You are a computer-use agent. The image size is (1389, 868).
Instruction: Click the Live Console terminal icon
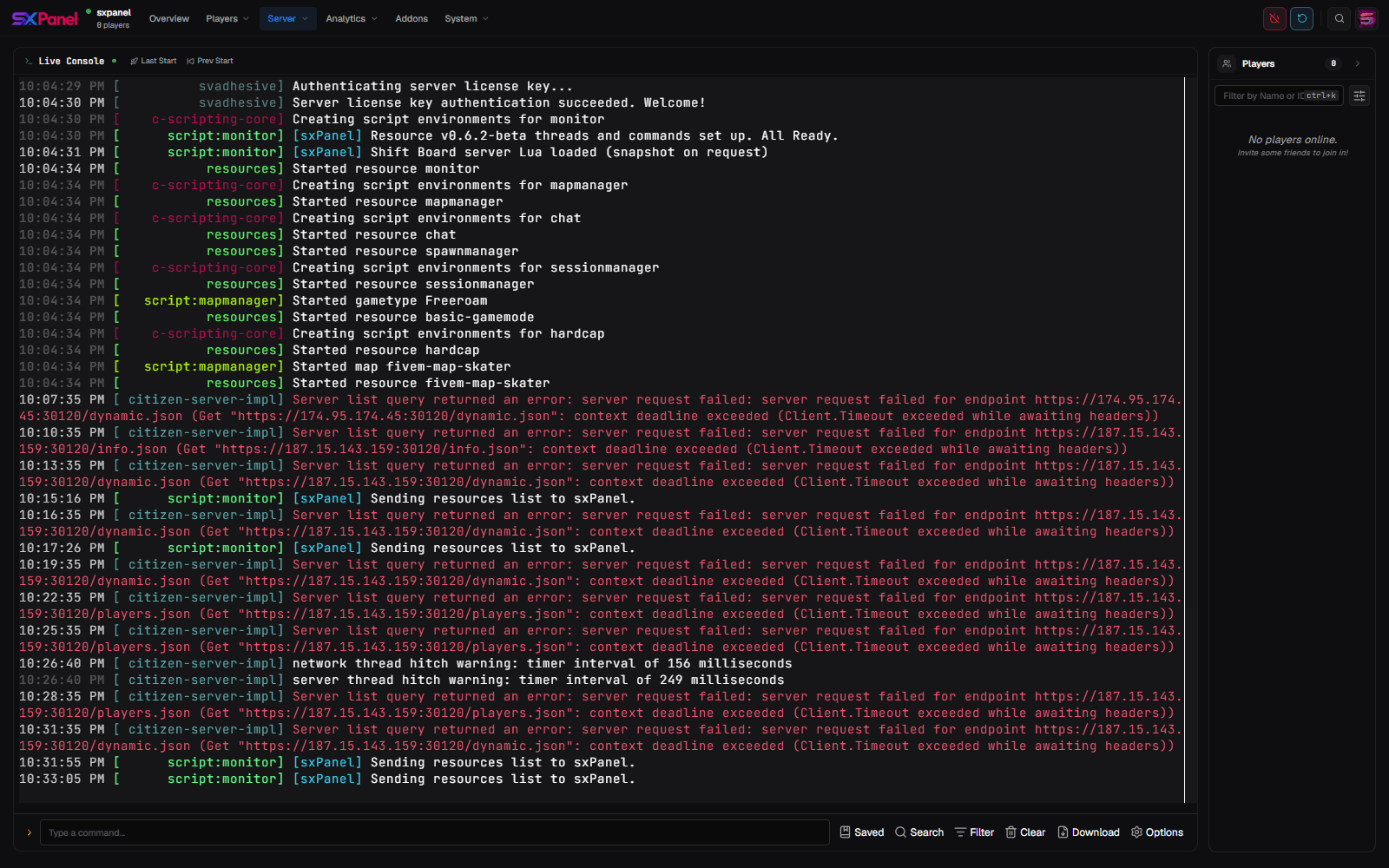point(29,61)
